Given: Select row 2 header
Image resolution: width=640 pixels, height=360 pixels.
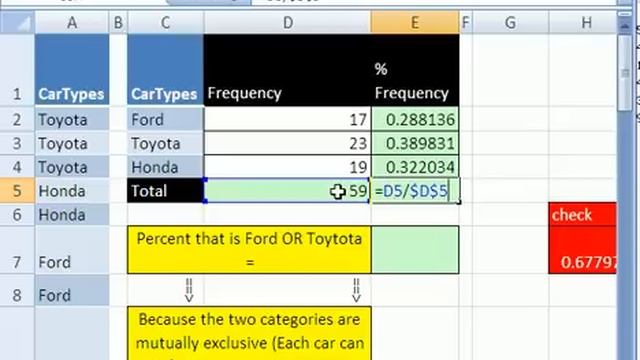Looking at the screenshot, I should [17, 119].
